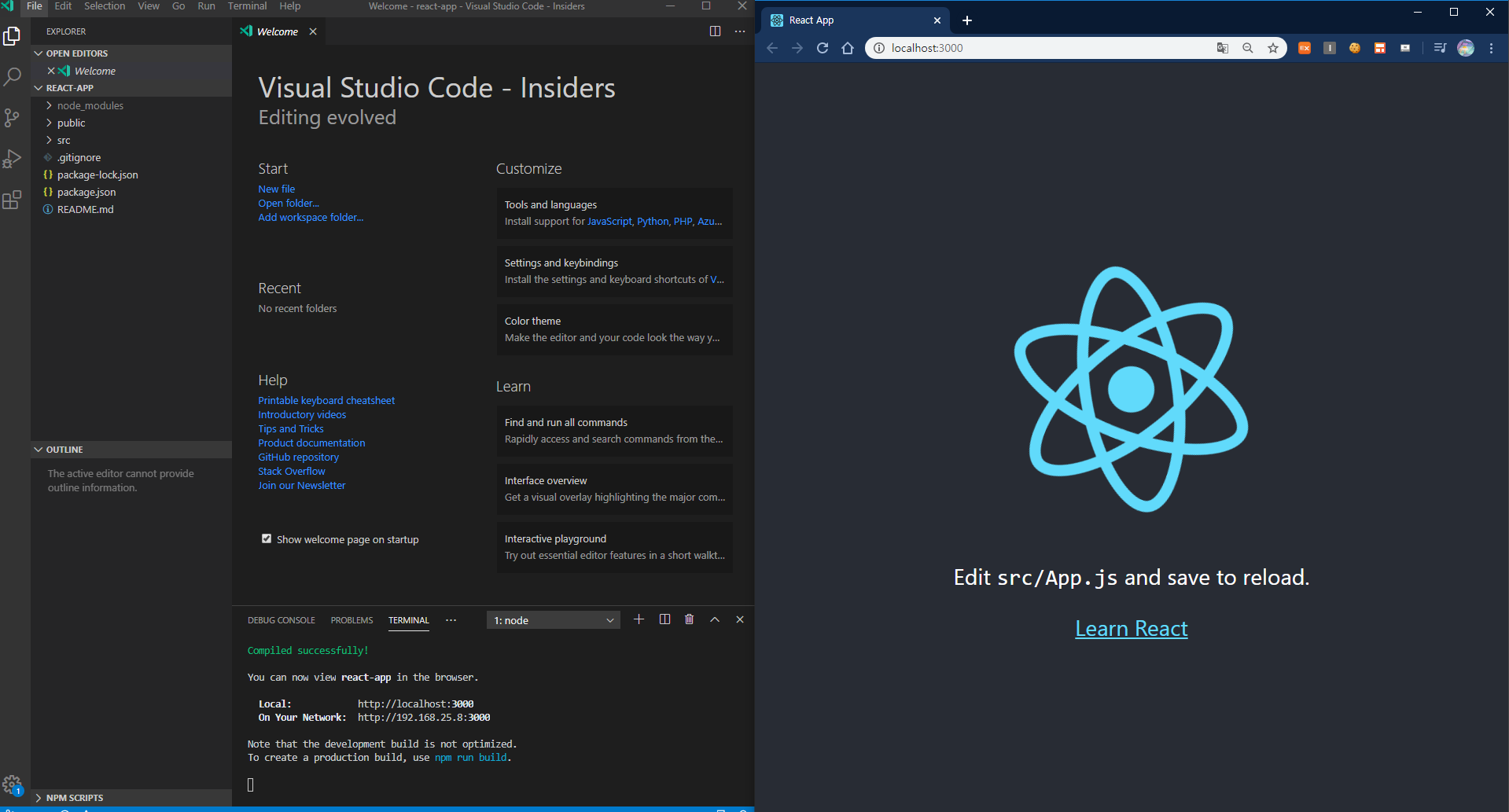Reload the localhost page in Chrome
This screenshot has height=812, width=1509.
coord(823,48)
